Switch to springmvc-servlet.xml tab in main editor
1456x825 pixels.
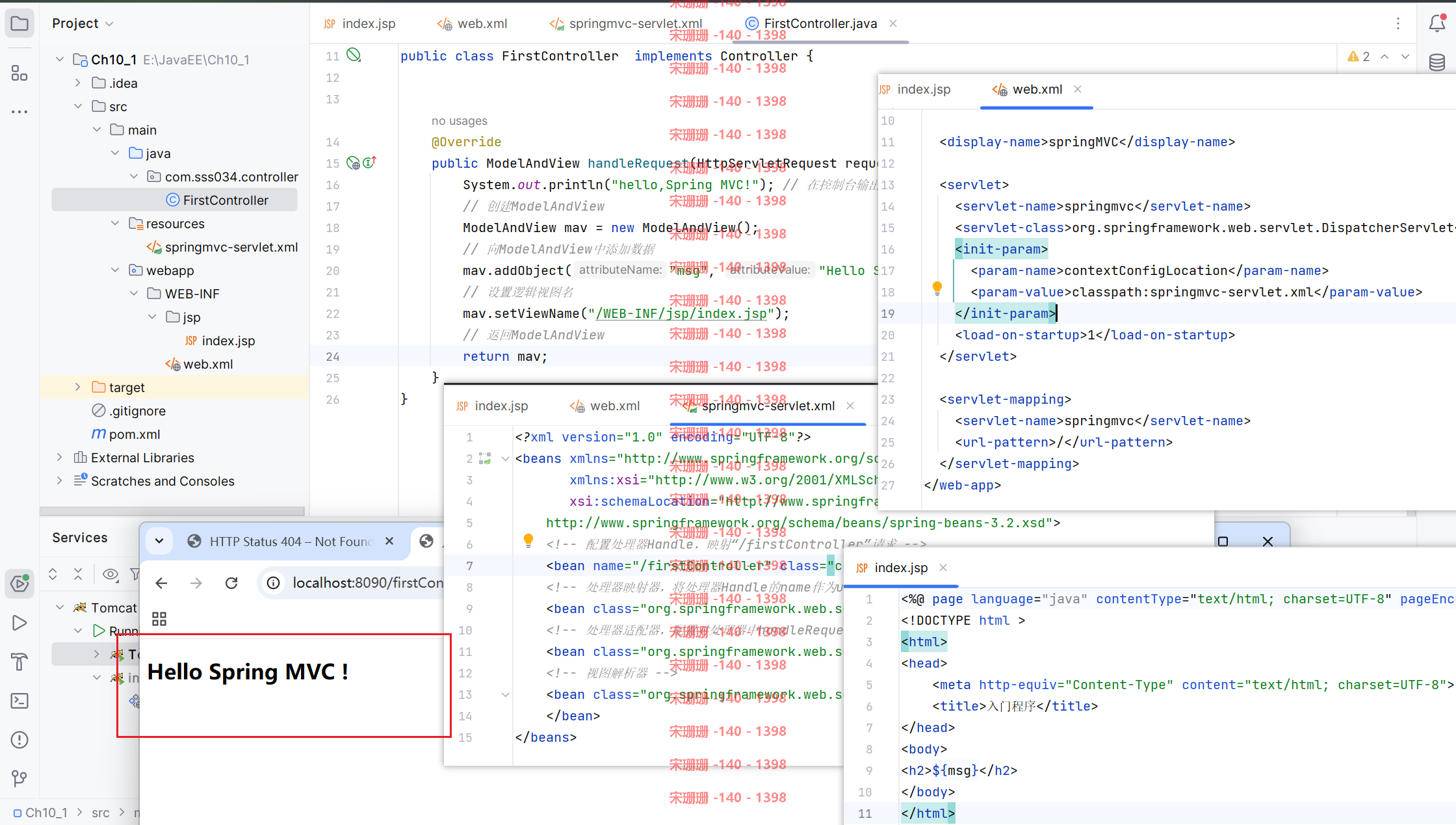pyautogui.click(x=626, y=23)
